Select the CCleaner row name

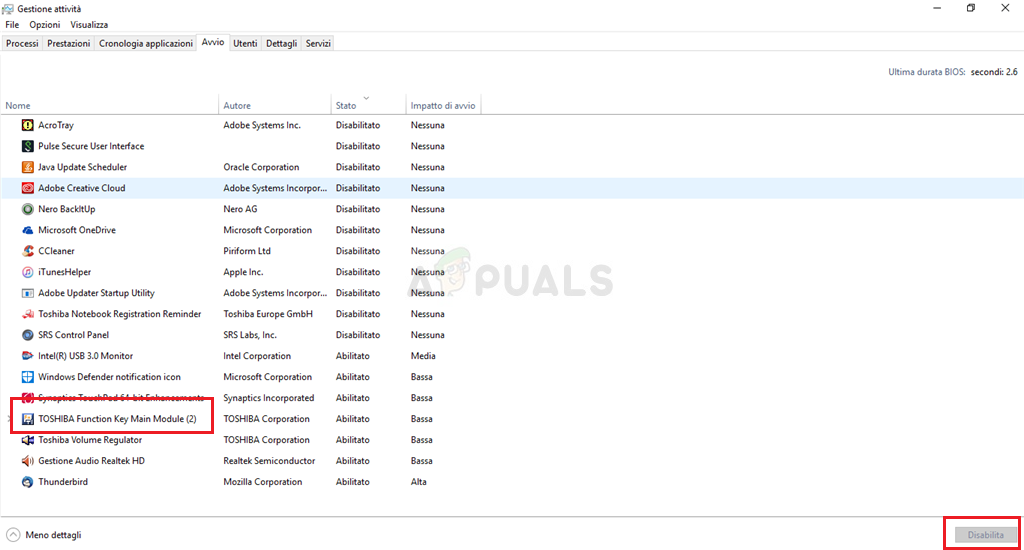point(56,251)
